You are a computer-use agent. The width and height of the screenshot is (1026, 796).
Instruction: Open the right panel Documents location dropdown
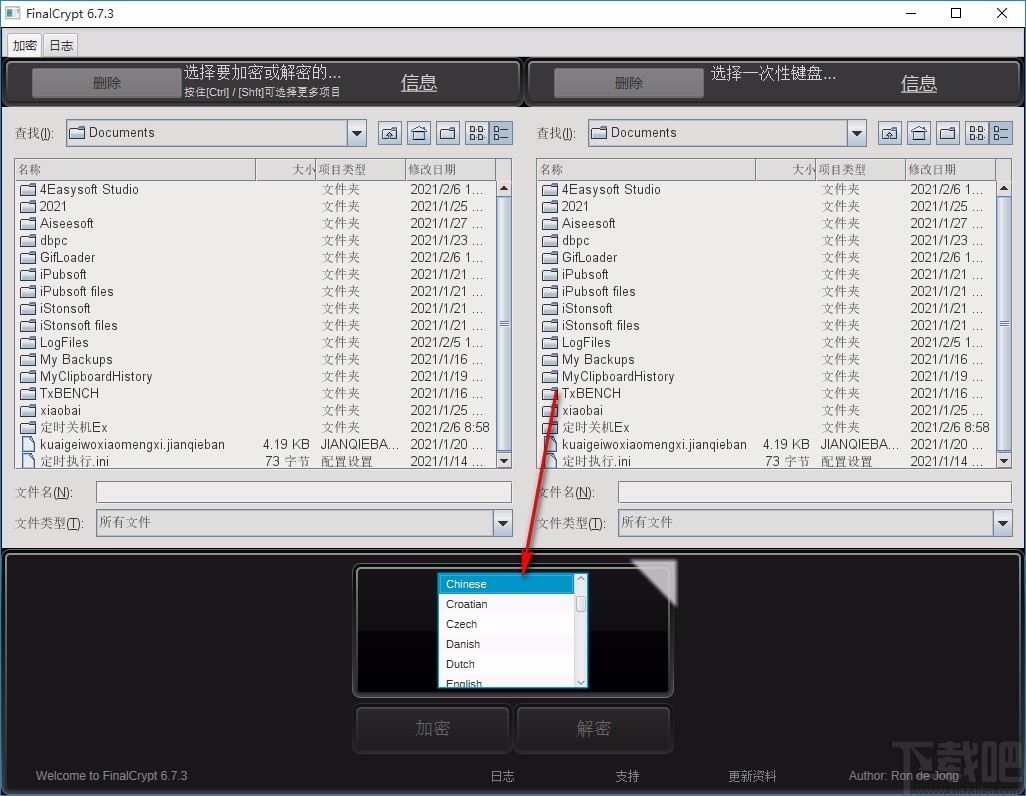(x=856, y=132)
